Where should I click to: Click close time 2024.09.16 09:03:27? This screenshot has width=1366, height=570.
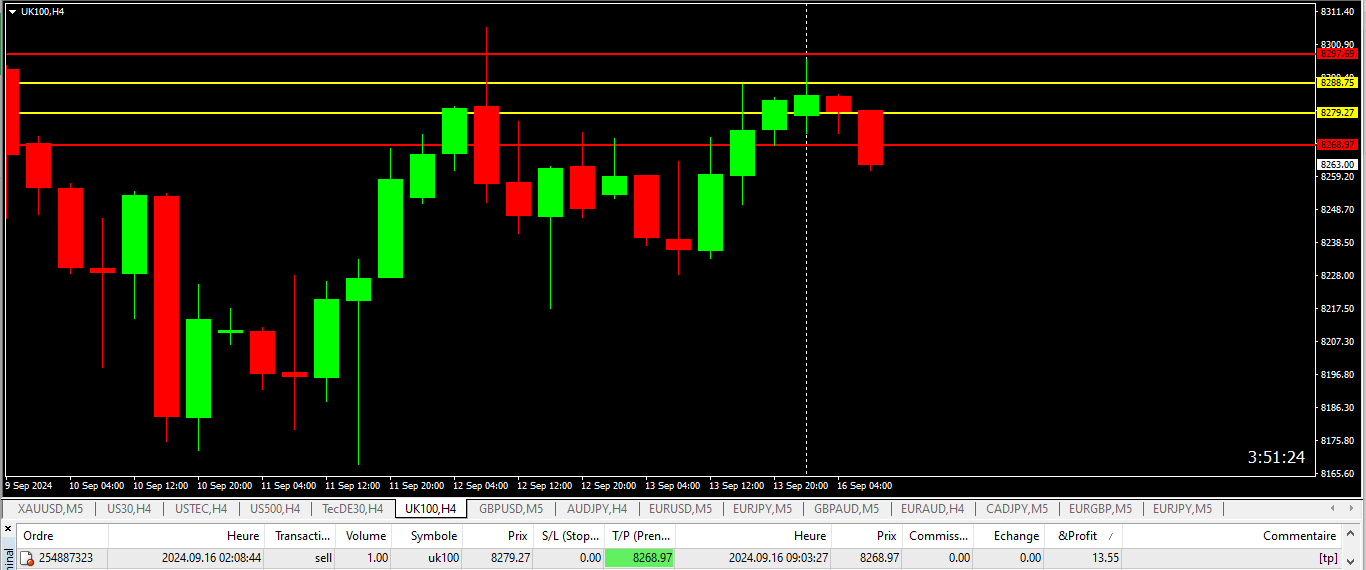point(777,558)
